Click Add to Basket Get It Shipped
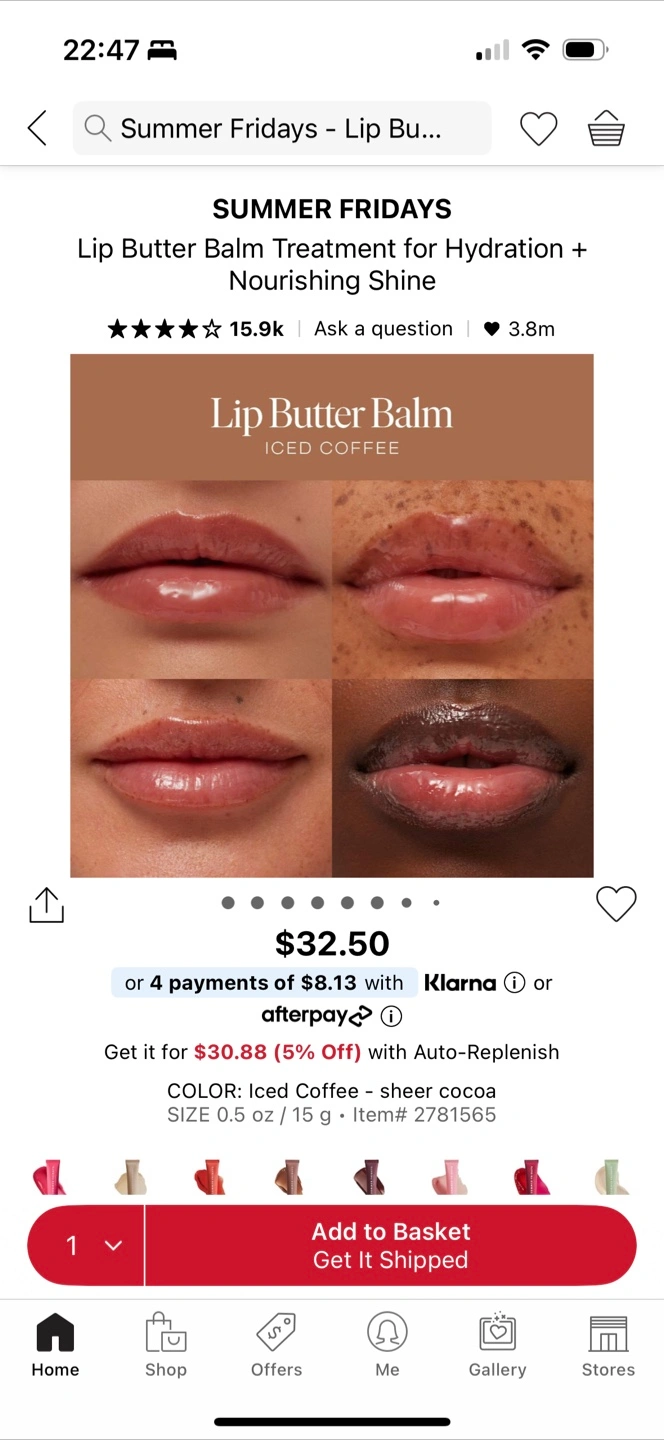The image size is (664, 1440). tap(391, 1245)
